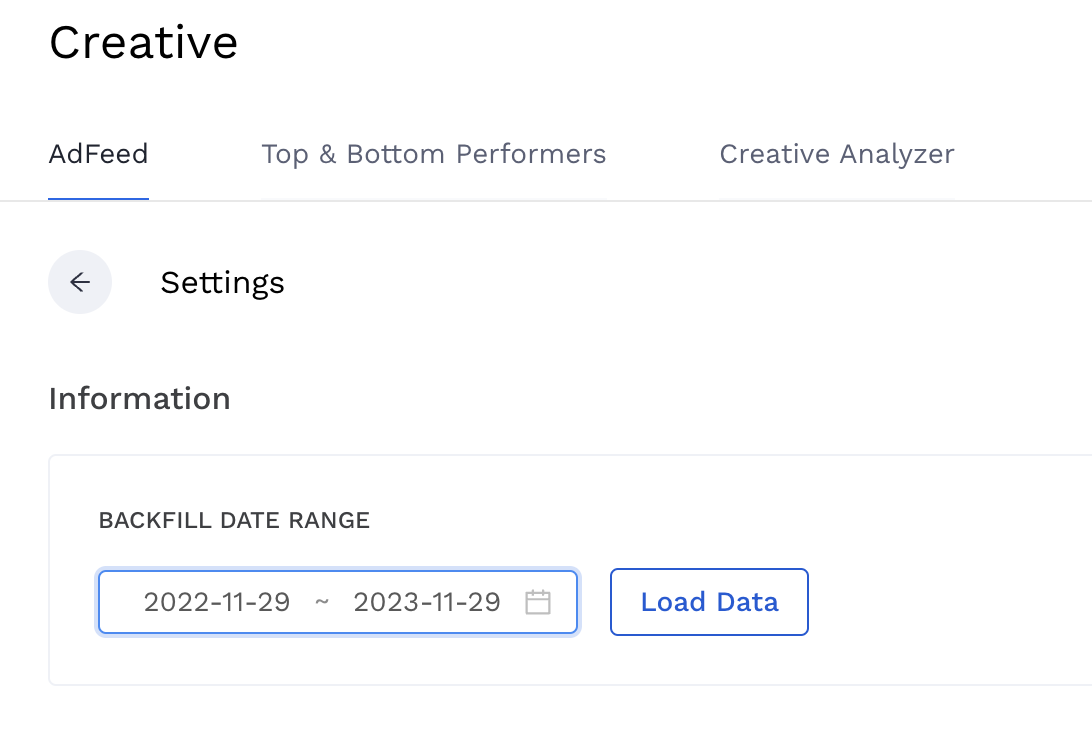Click the Information section heading
This screenshot has height=742, width=1092.
[x=139, y=399]
